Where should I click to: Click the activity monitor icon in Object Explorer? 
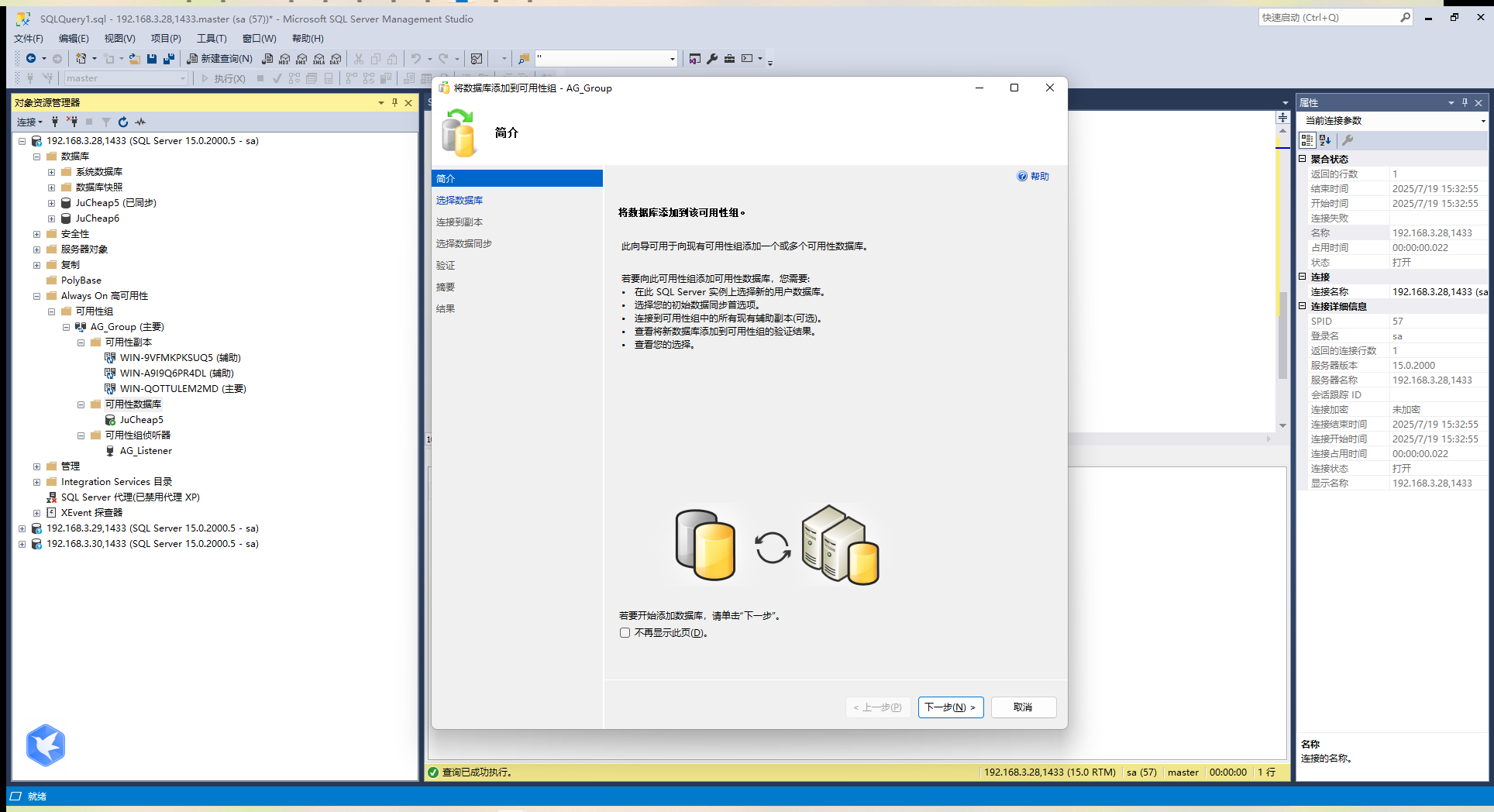point(140,122)
